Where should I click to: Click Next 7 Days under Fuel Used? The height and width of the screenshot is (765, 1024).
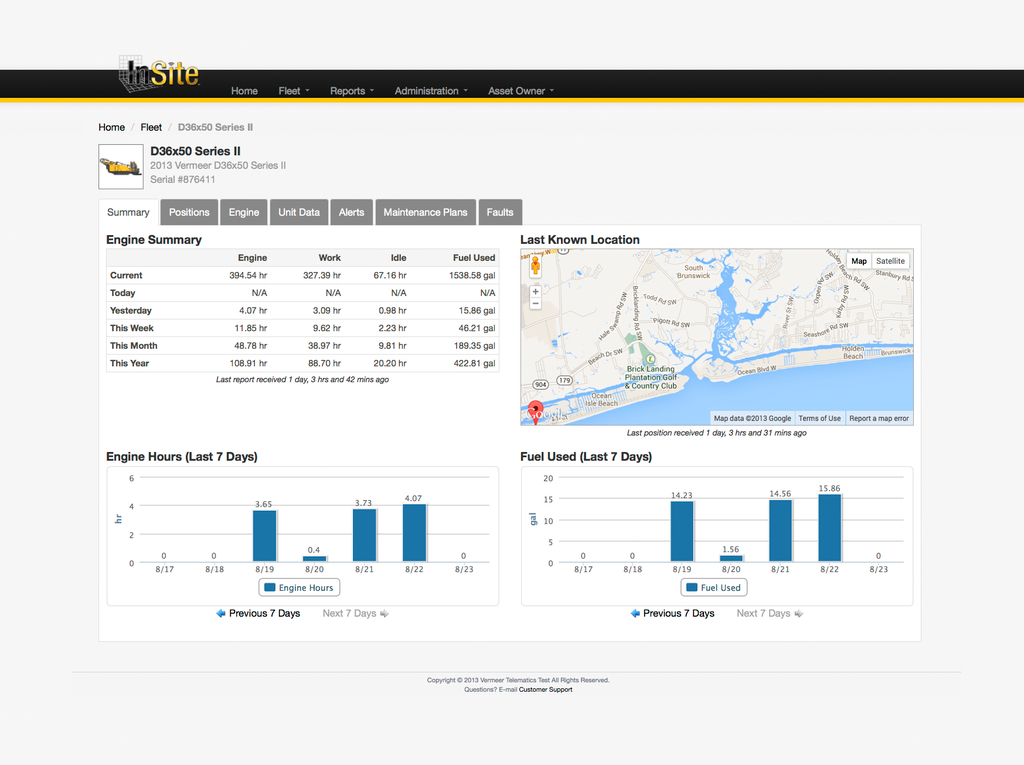coord(763,613)
